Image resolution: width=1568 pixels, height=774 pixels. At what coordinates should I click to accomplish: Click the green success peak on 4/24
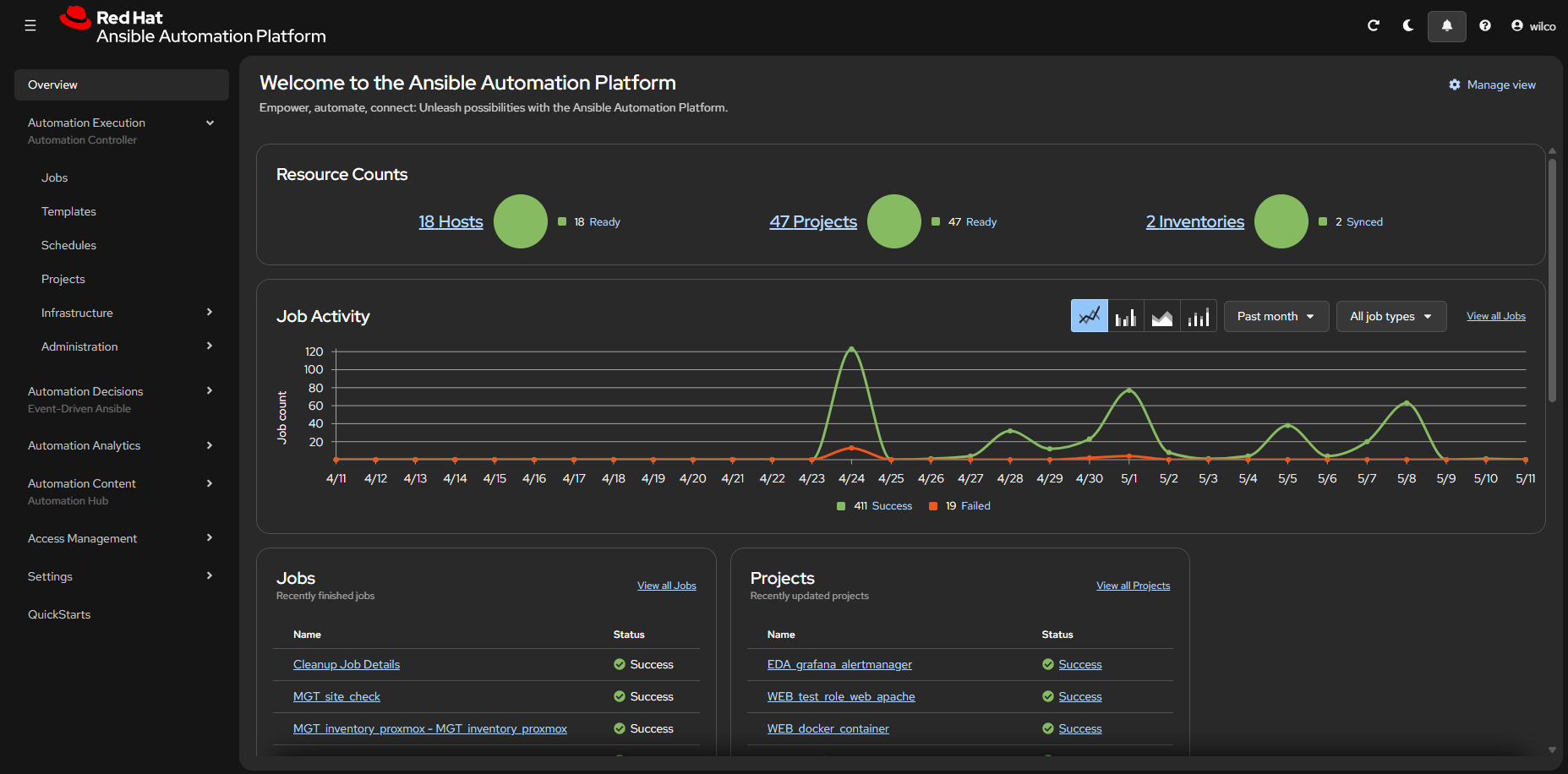click(x=851, y=348)
